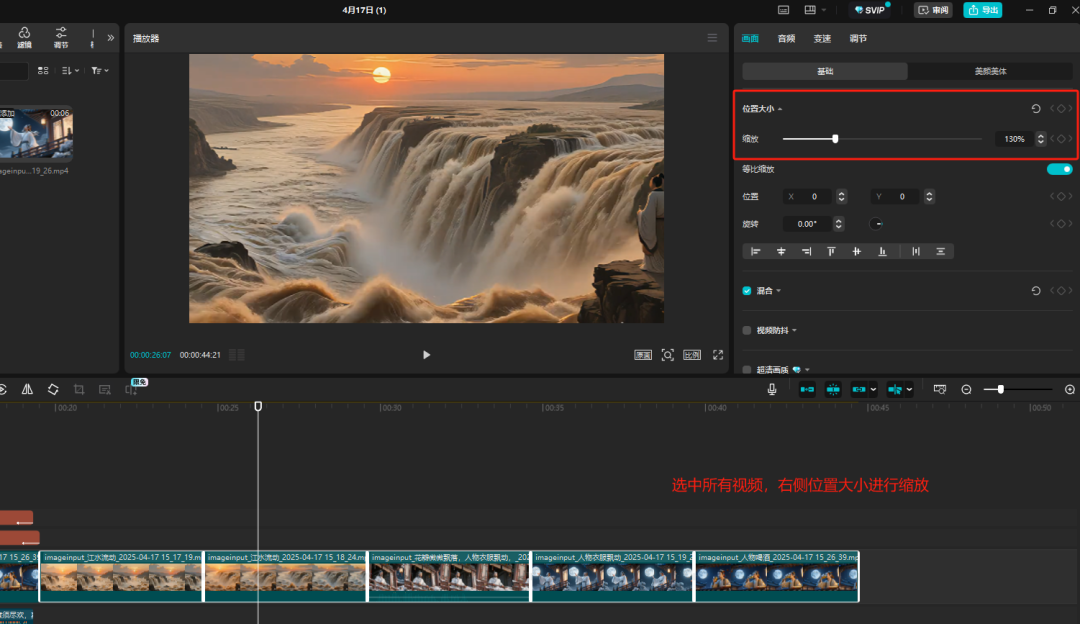Switch to the 音频 tab
This screenshot has height=624, width=1080.
pos(786,39)
